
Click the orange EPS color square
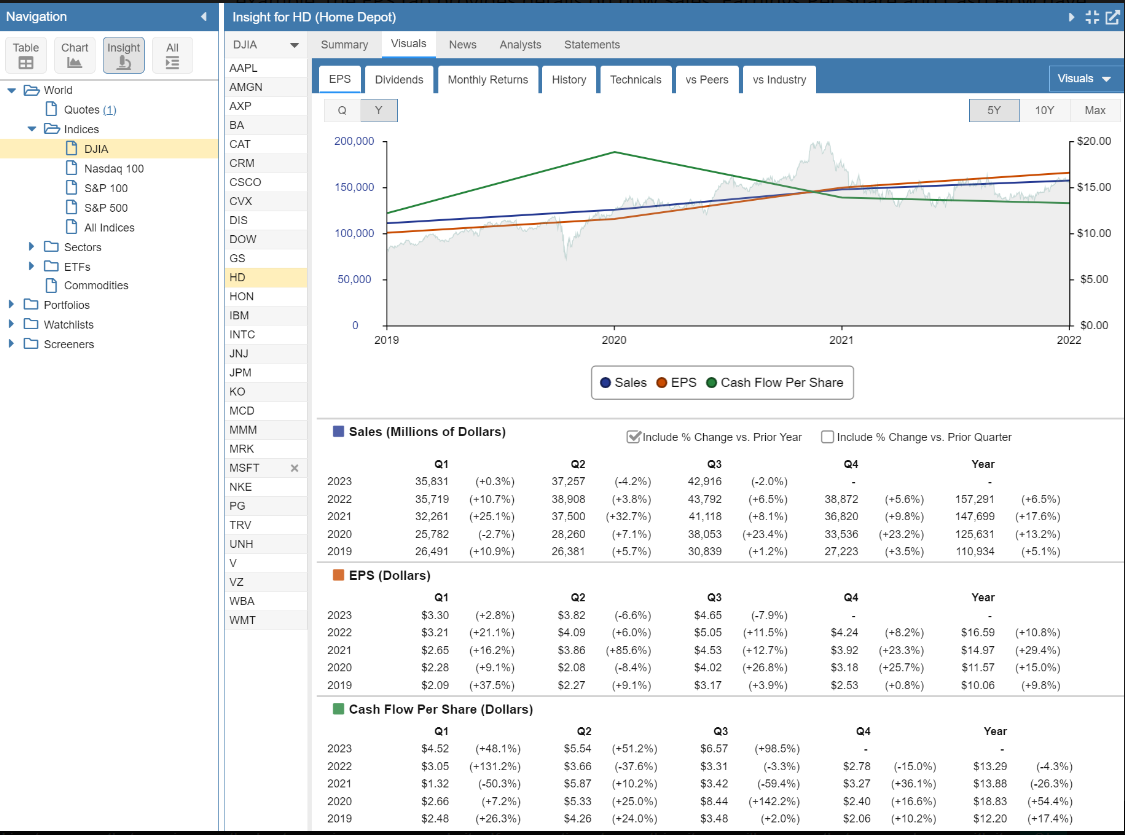[339, 575]
